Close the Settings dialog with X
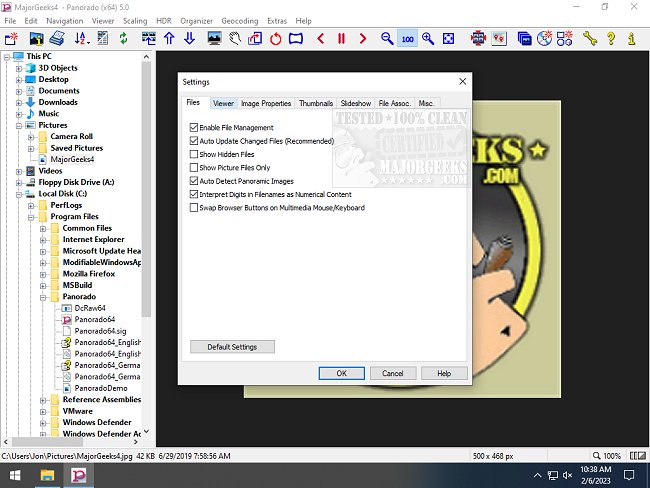 click(x=463, y=81)
